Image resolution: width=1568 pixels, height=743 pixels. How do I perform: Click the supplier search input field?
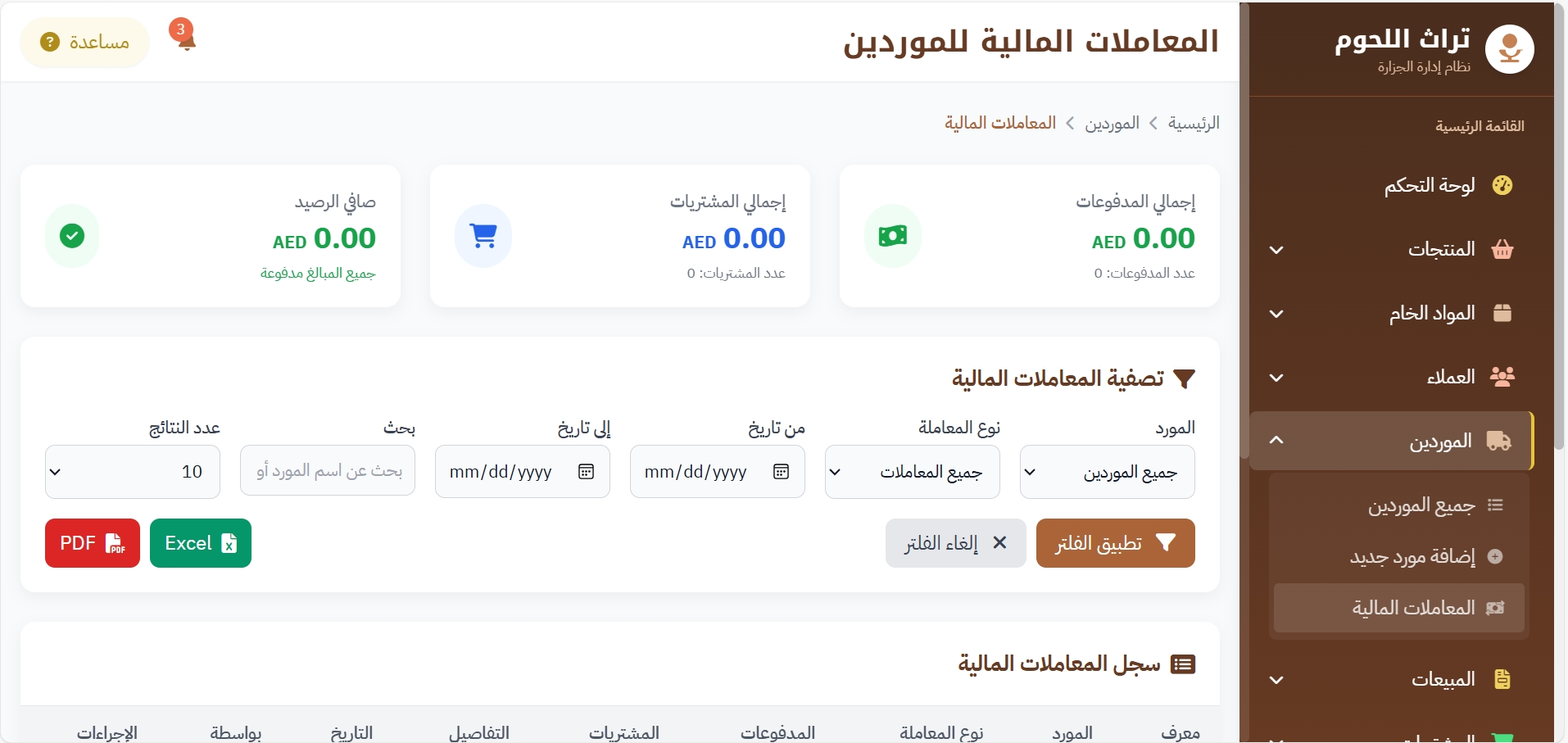point(328,472)
